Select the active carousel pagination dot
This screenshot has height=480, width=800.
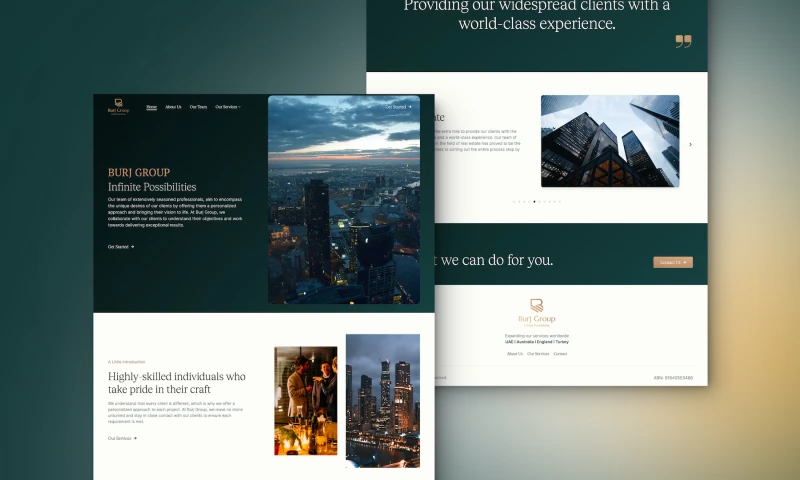[x=534, y=201]
